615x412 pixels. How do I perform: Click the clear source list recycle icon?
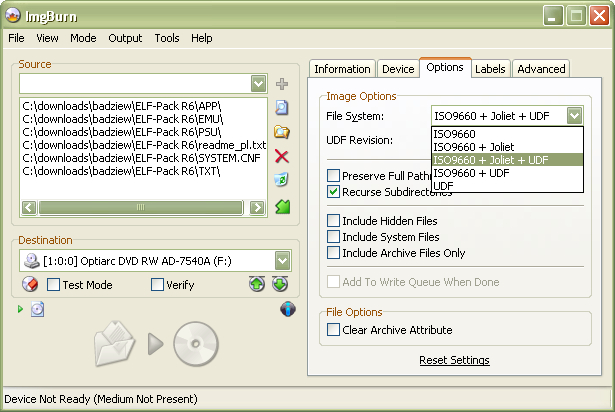tap(282, 180)
